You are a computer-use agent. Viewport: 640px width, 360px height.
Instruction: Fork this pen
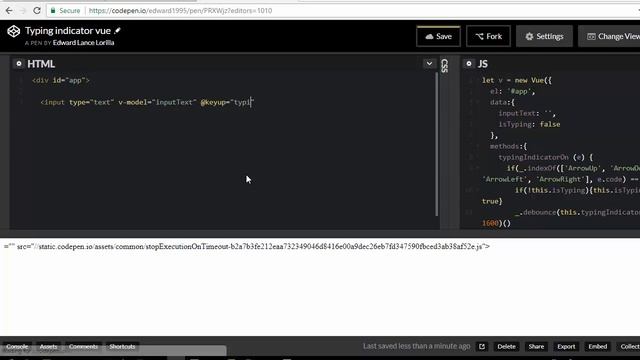[489, 36]
